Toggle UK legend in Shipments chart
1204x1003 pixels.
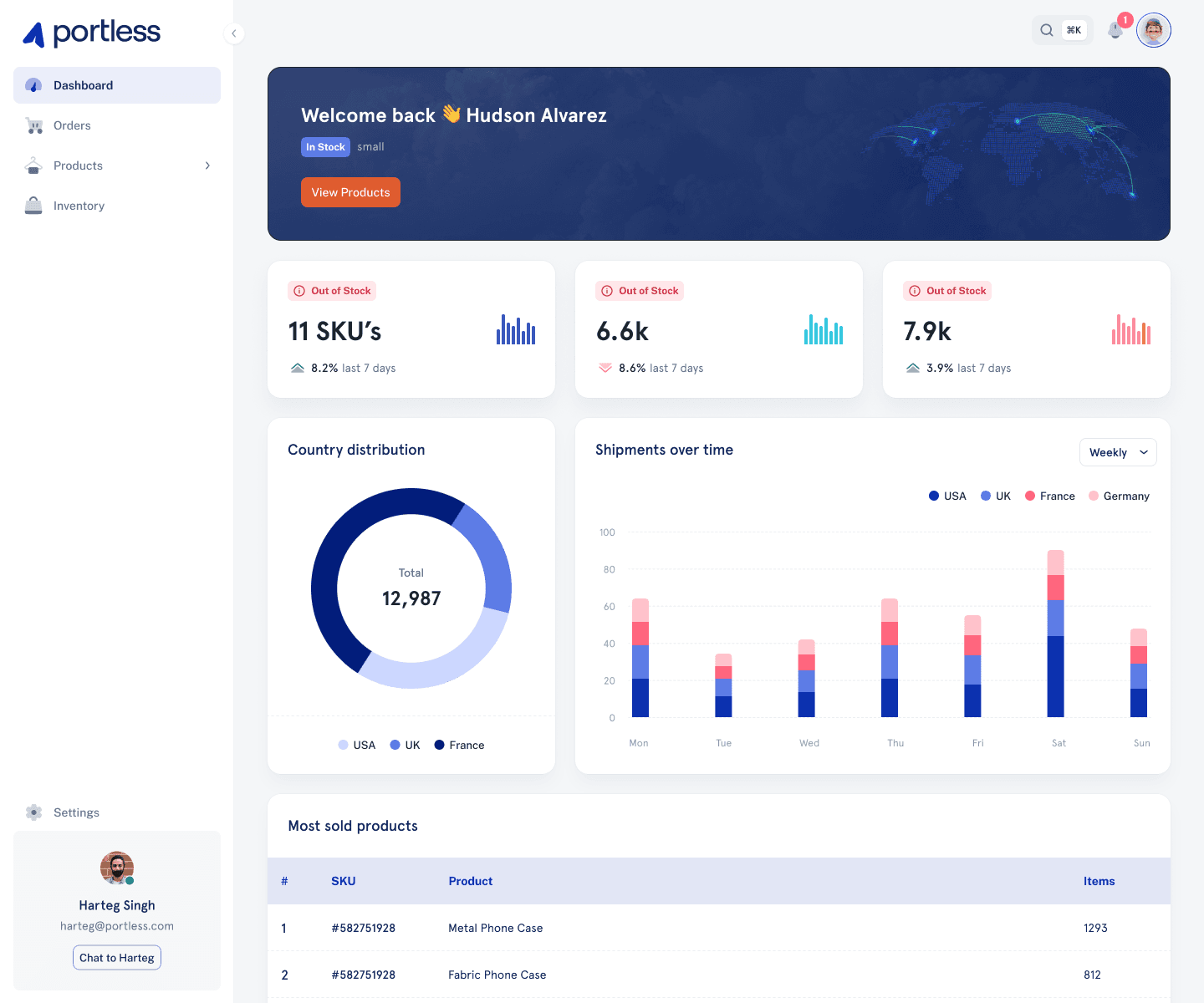coord(996,496)
